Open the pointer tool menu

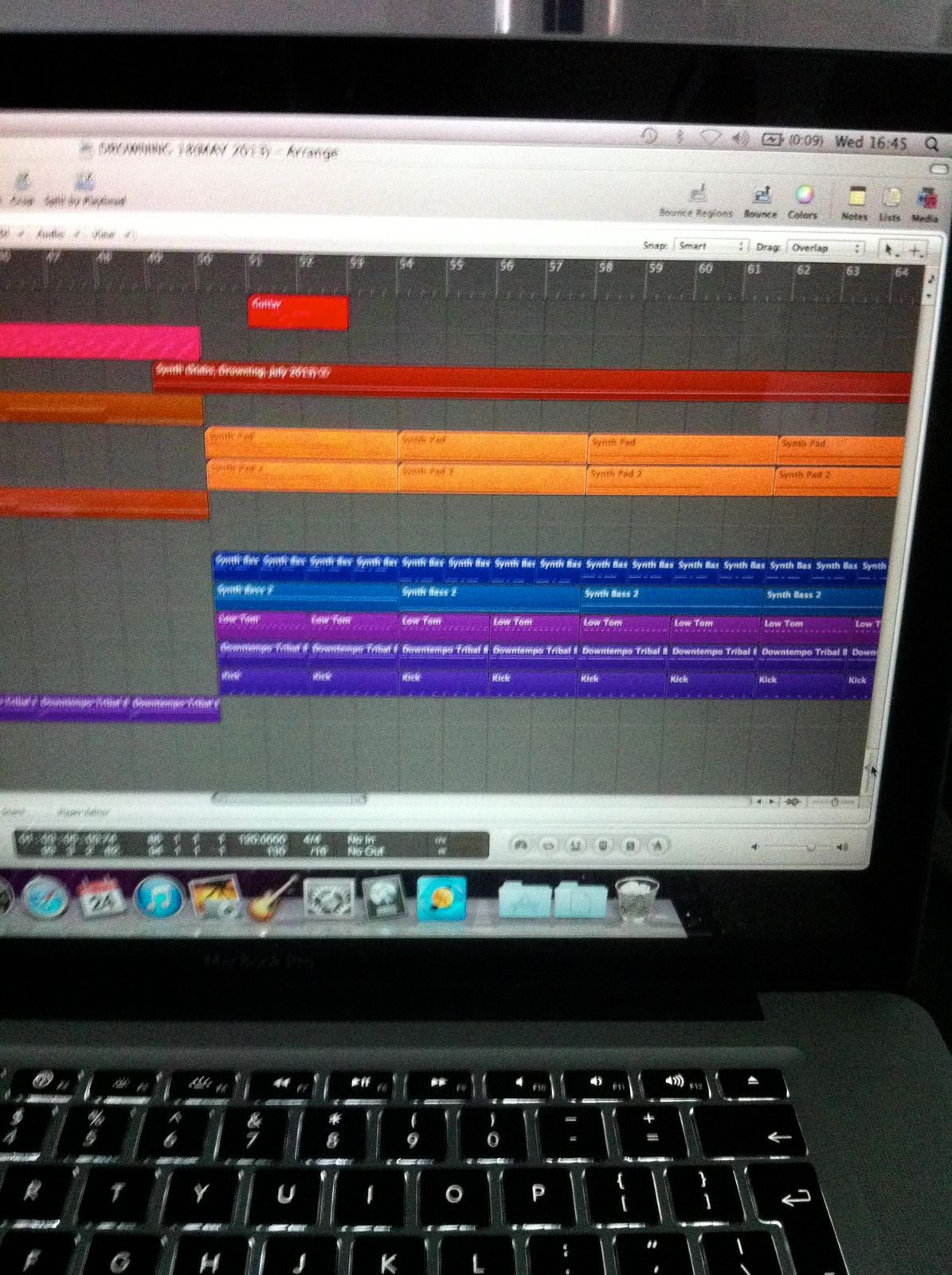tap(891, 250)
